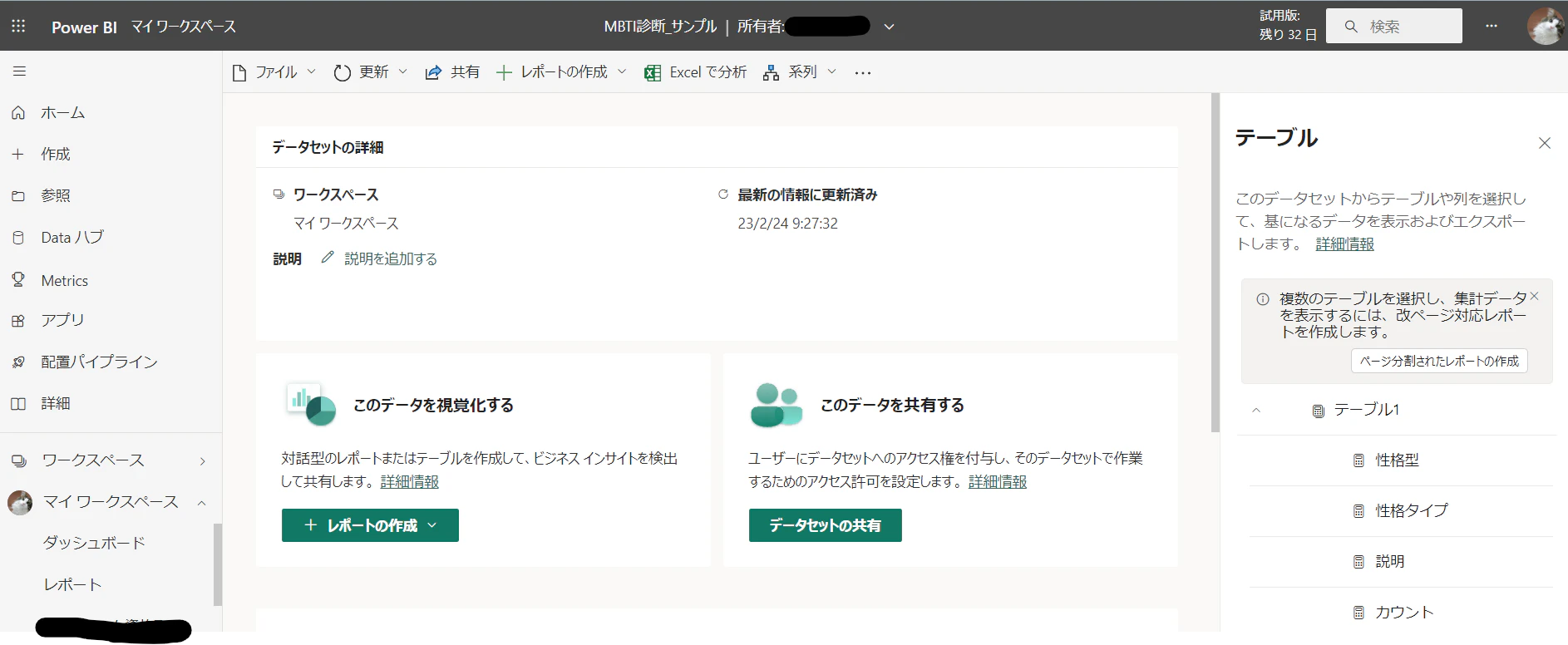Image resolution: width=1568 pixels, height=645 pixels.
Task: Click マイ ワークスペース in the header bar
Action: (x=184, y=27)
